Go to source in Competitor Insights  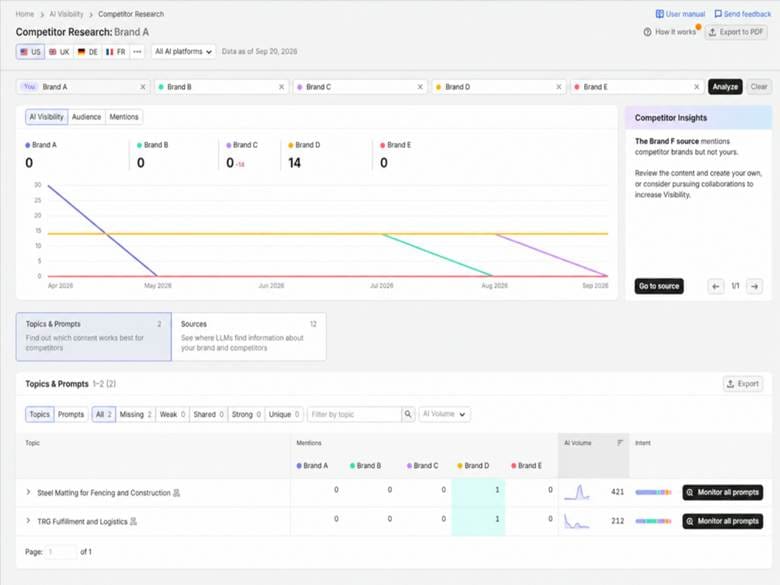point(659,286)
